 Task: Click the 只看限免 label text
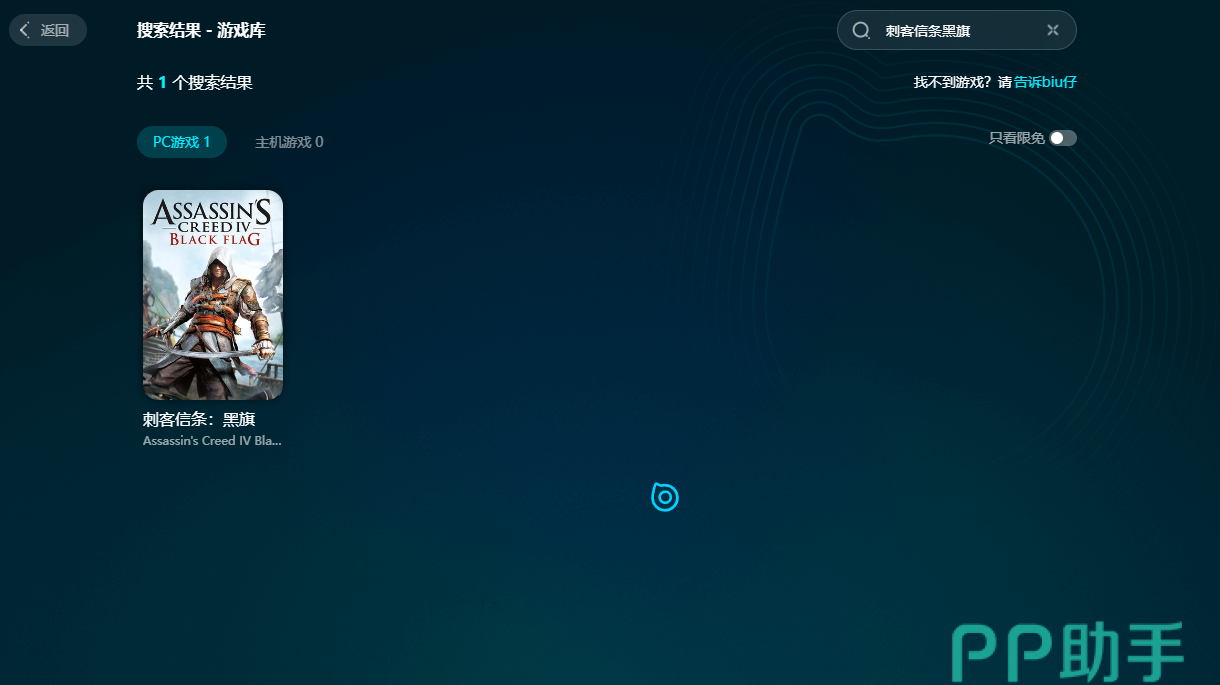(x=1016, y=138)
